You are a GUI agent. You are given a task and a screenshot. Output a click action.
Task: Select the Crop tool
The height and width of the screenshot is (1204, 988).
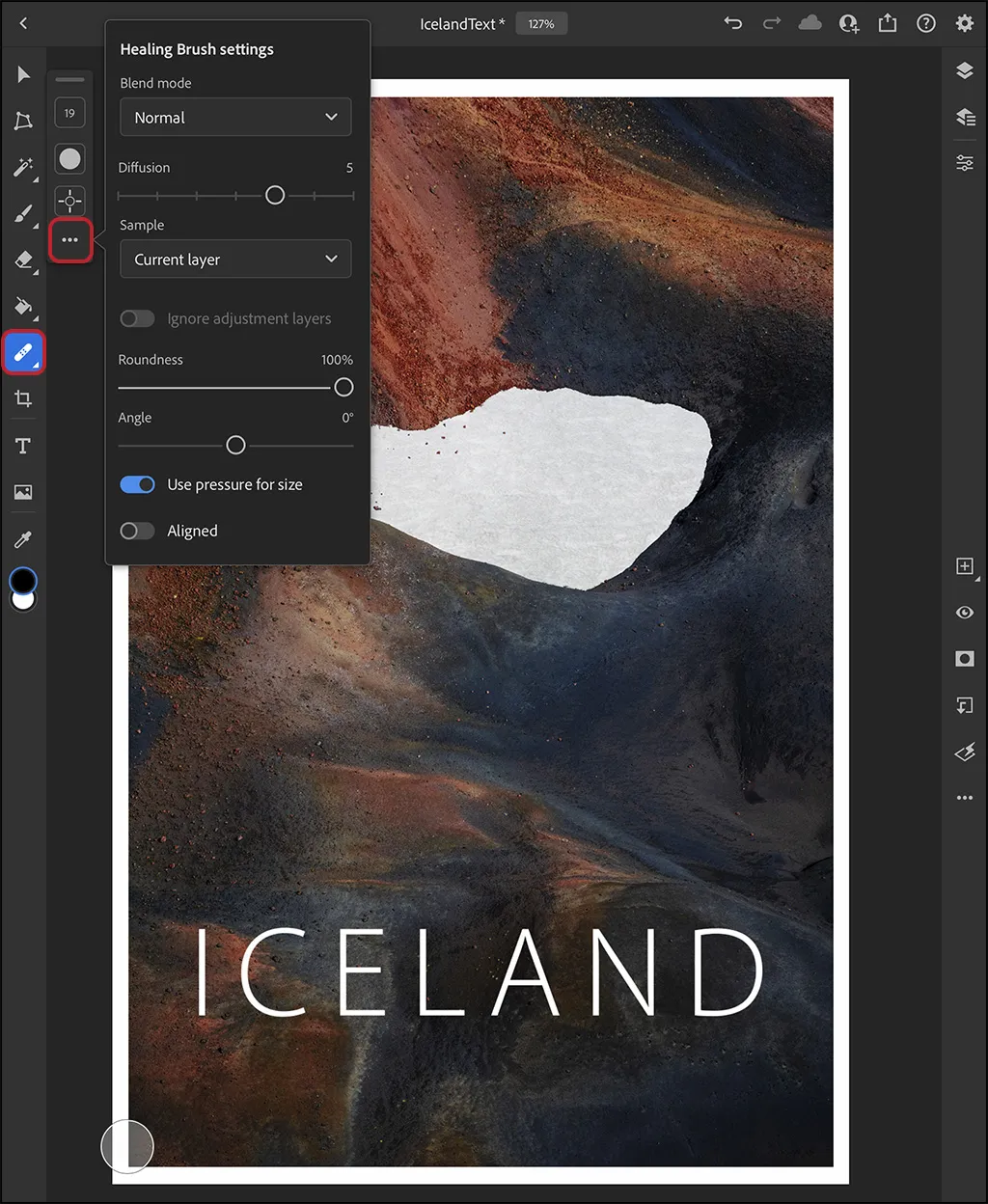point(22,398)
